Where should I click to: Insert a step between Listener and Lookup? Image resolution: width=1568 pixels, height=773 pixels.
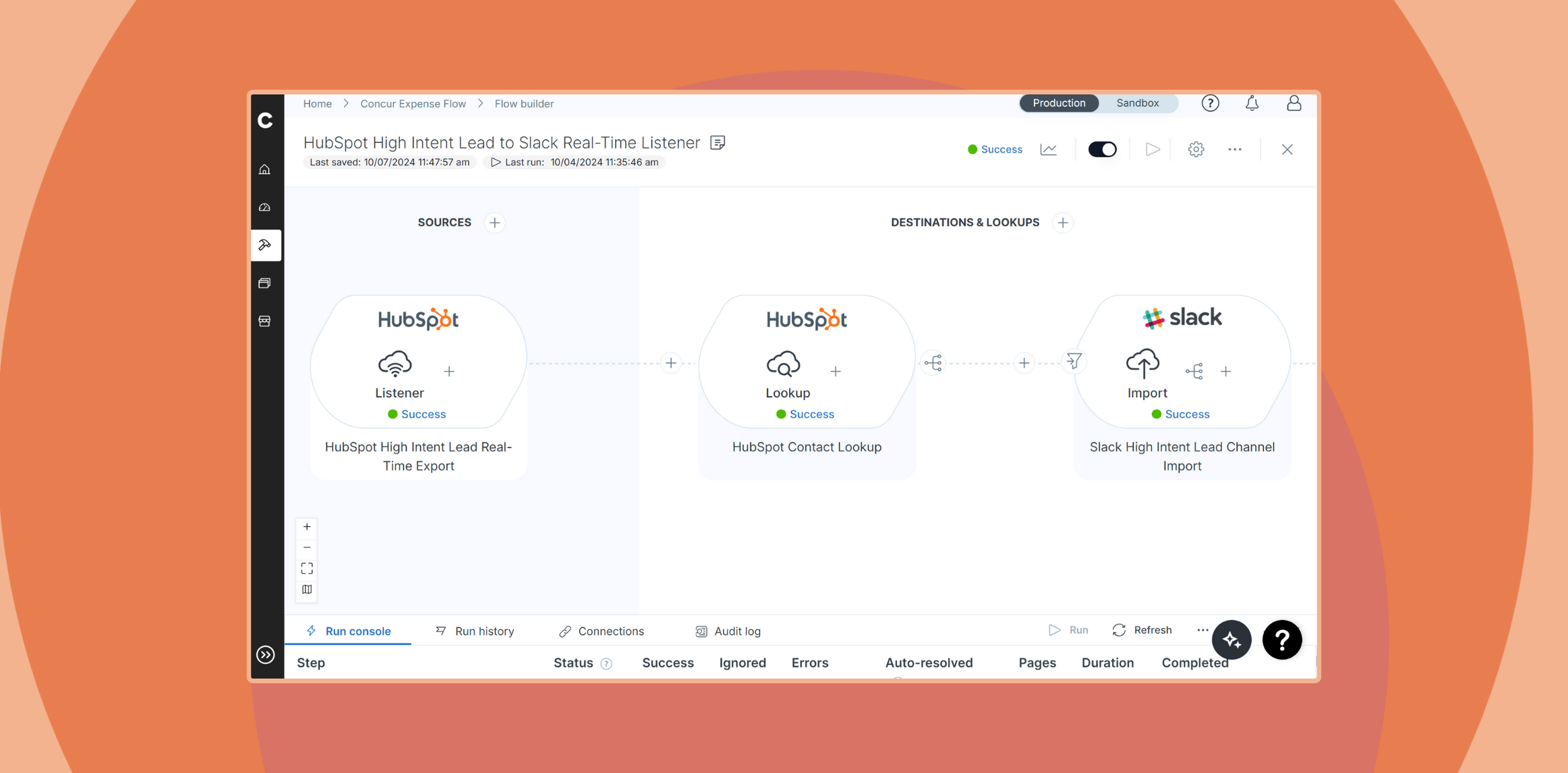[x=671, y=364]
